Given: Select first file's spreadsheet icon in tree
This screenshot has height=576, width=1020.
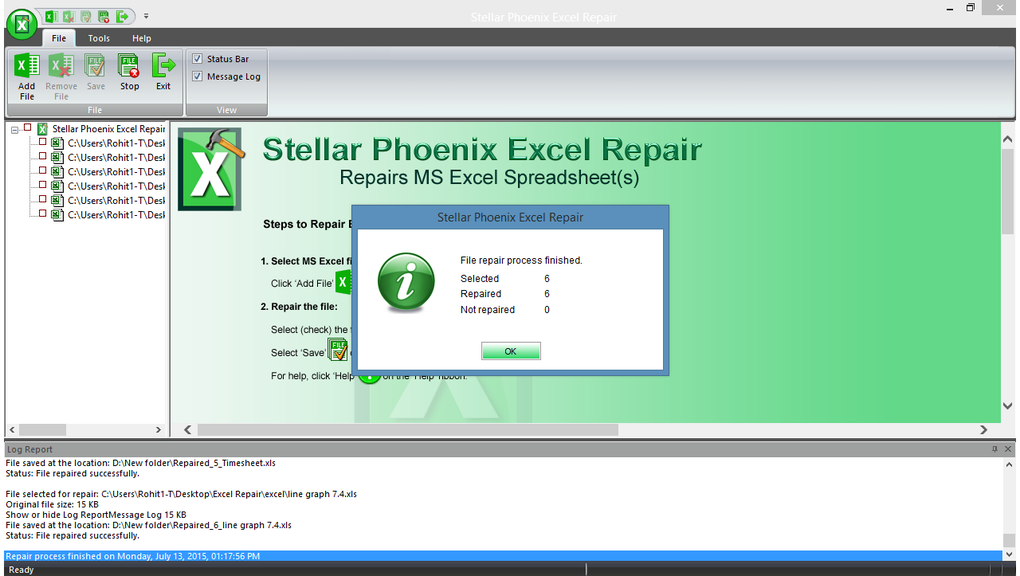Looking at the screenshot, I should (57, 143).
